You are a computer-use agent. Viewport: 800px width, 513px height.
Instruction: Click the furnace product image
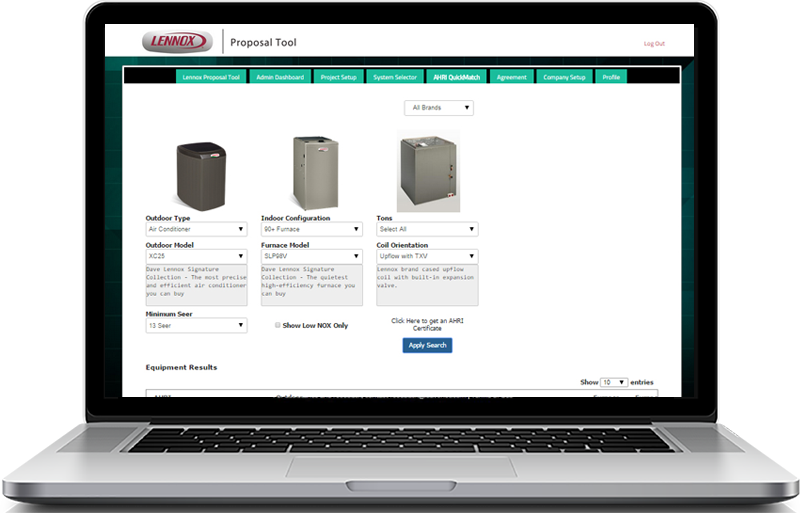310,172
